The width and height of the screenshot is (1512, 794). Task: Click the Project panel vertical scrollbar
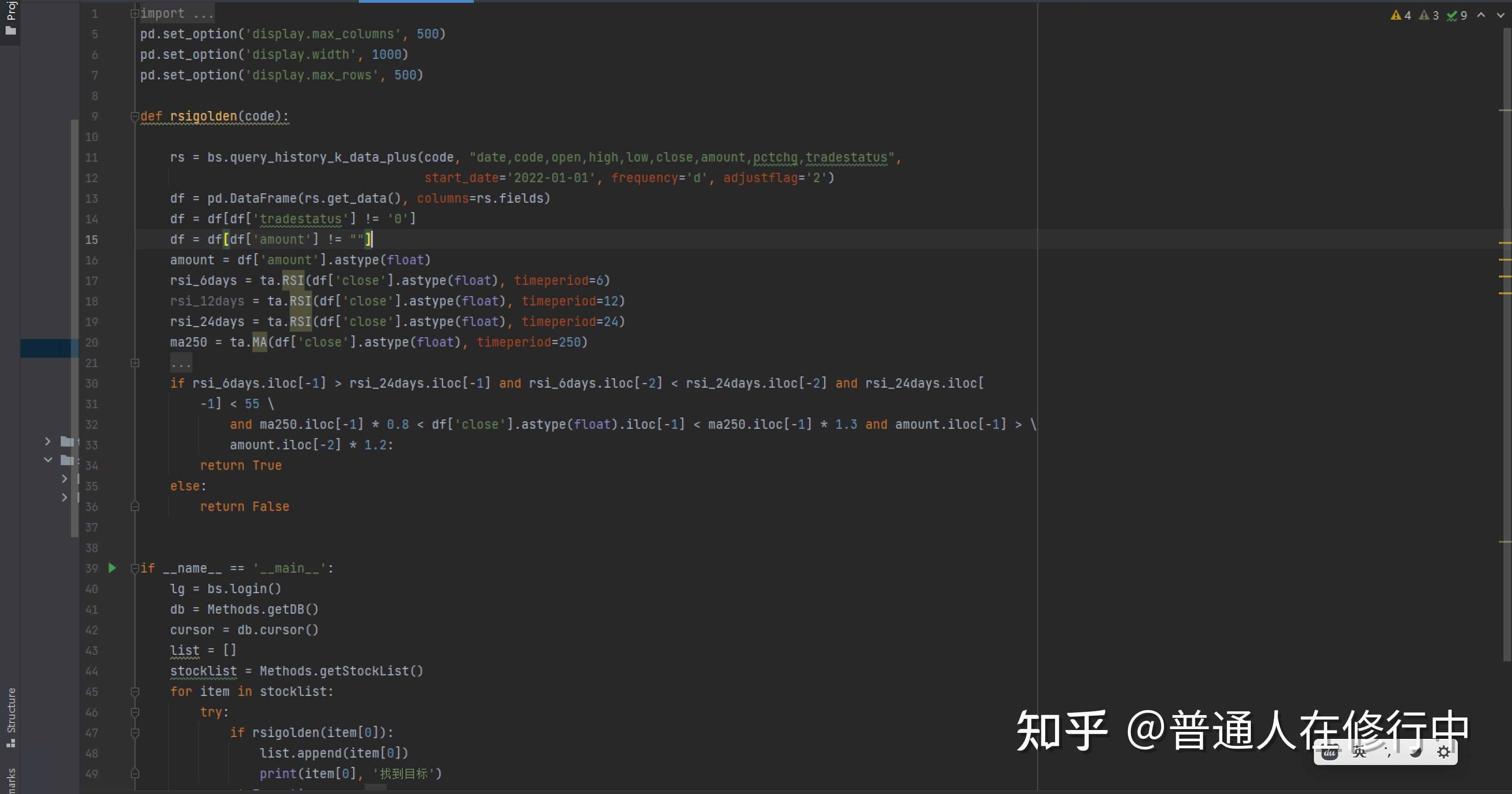[75, 327]
